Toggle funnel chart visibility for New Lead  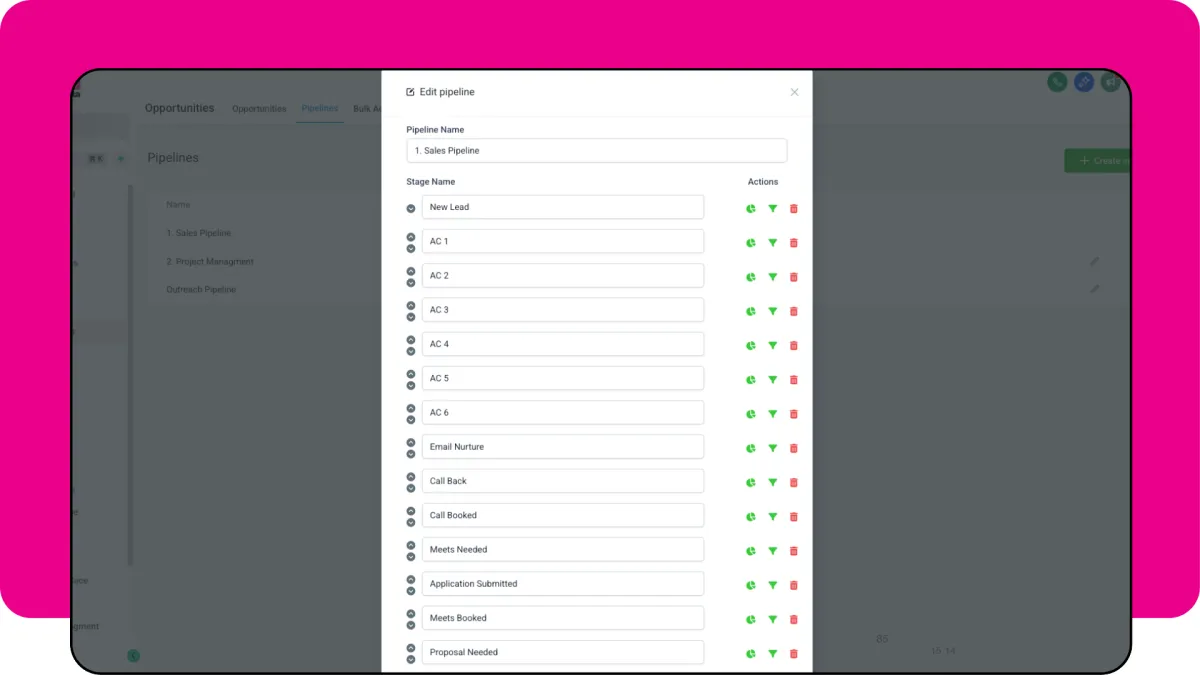(772, 208)
